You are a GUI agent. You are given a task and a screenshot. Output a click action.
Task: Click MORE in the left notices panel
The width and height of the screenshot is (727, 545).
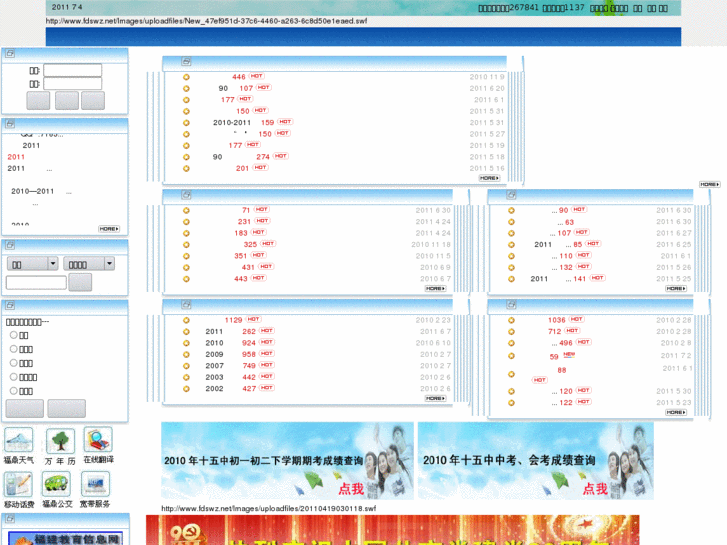[x=109, y=229]
